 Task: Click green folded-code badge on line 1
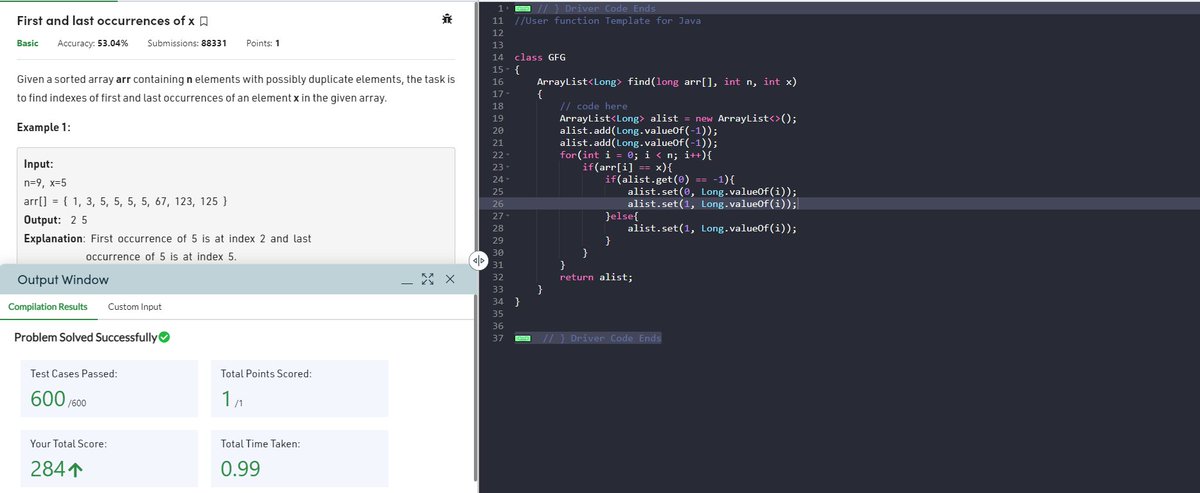click(521, 9)
